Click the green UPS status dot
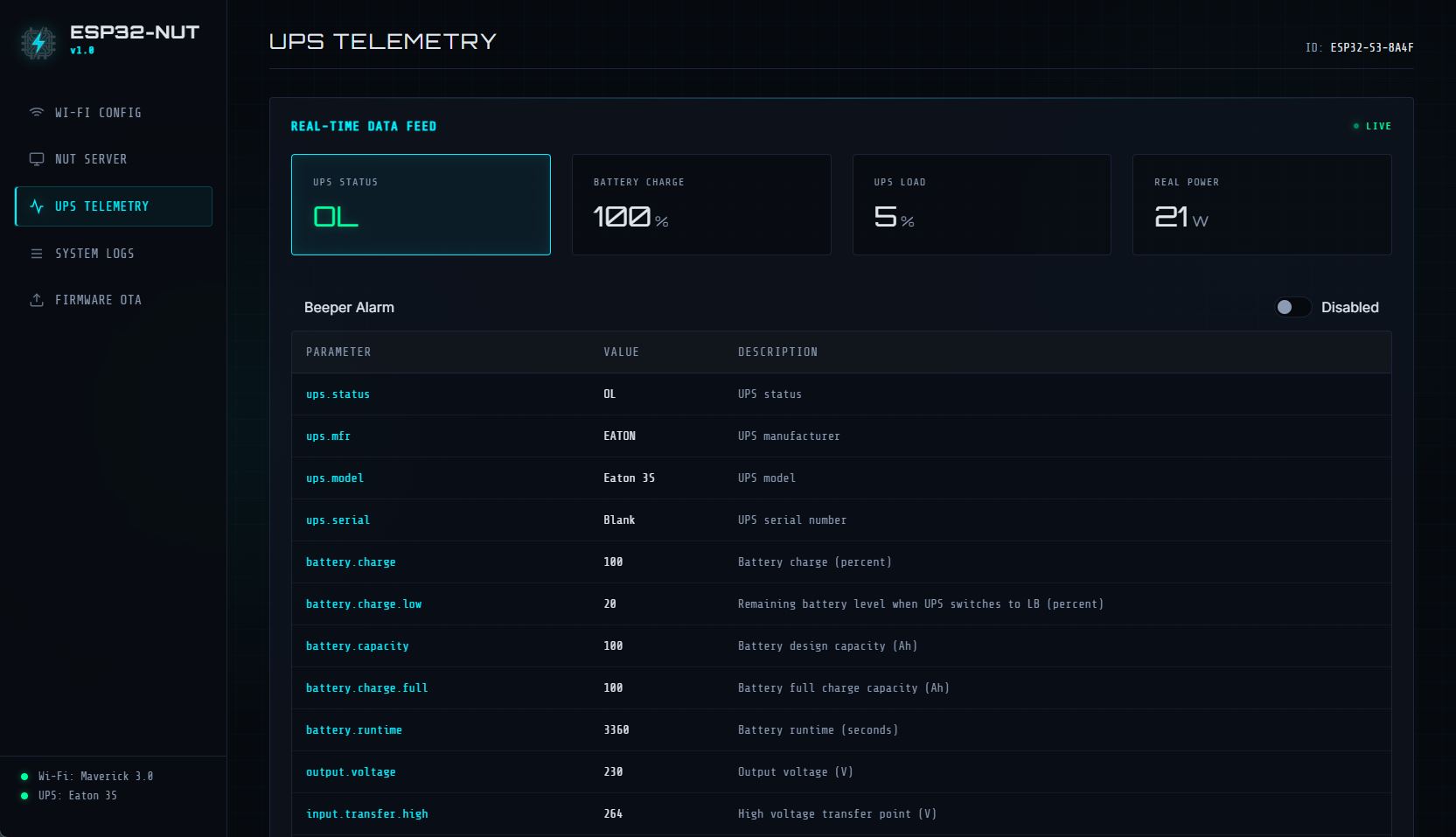 click(x=24, y=796)
